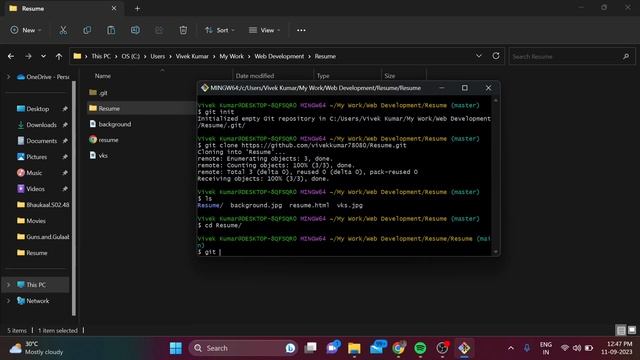
Task: Switch to Details view layout icon
Action: (x=621, y=330)
